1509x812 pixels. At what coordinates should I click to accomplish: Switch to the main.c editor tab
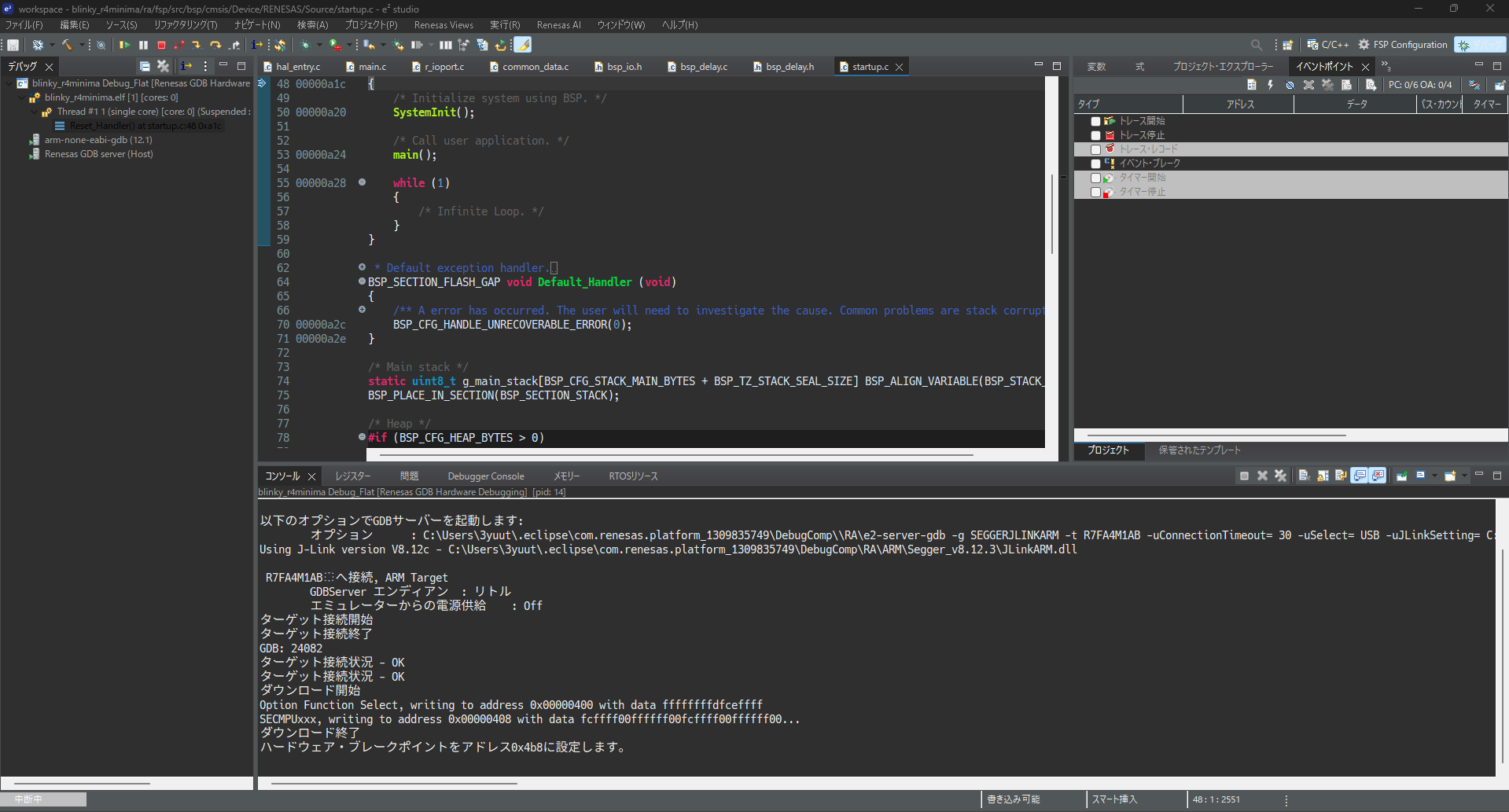(x=372, y=67)
